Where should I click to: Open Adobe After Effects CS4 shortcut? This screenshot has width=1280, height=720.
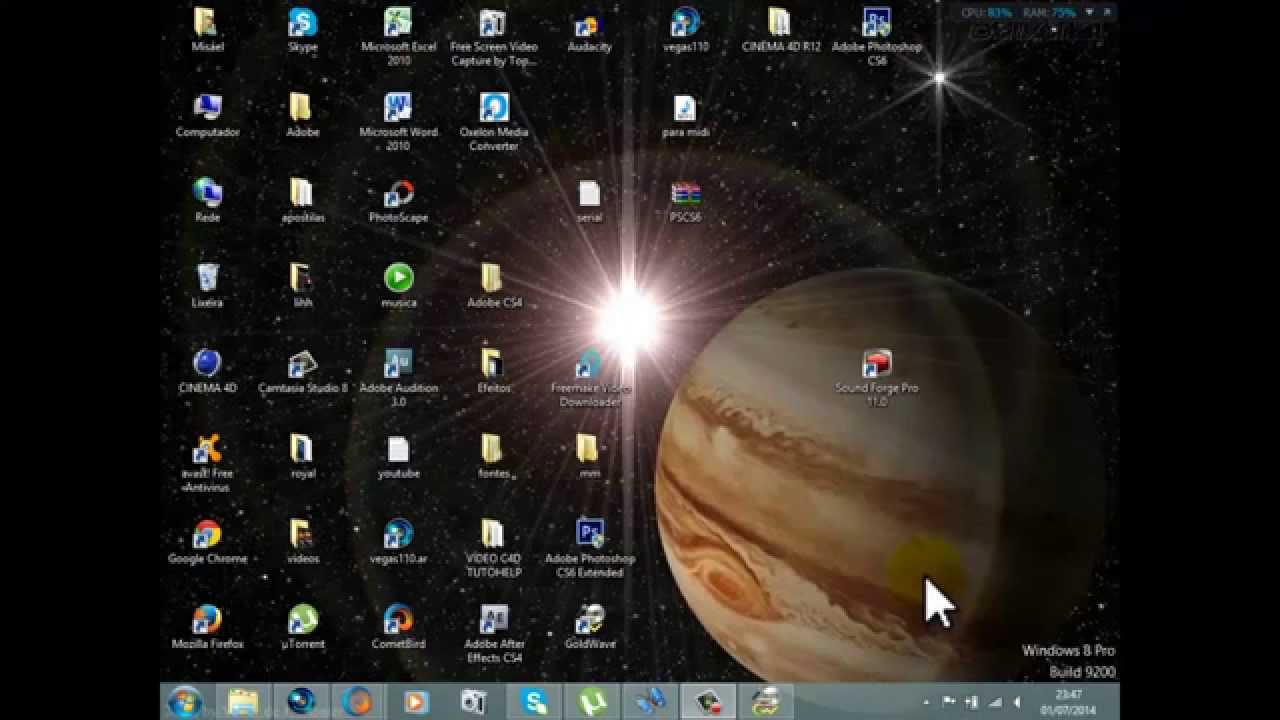(494, 633)
